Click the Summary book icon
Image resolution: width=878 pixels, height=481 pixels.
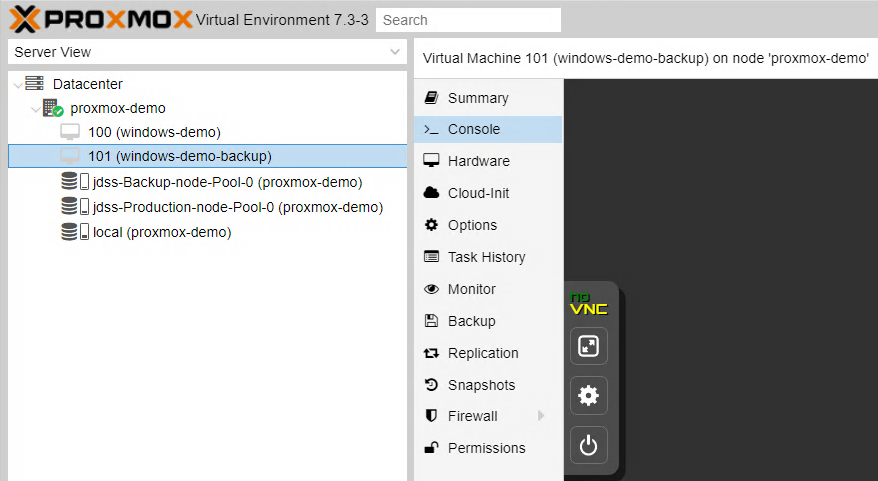431,97
